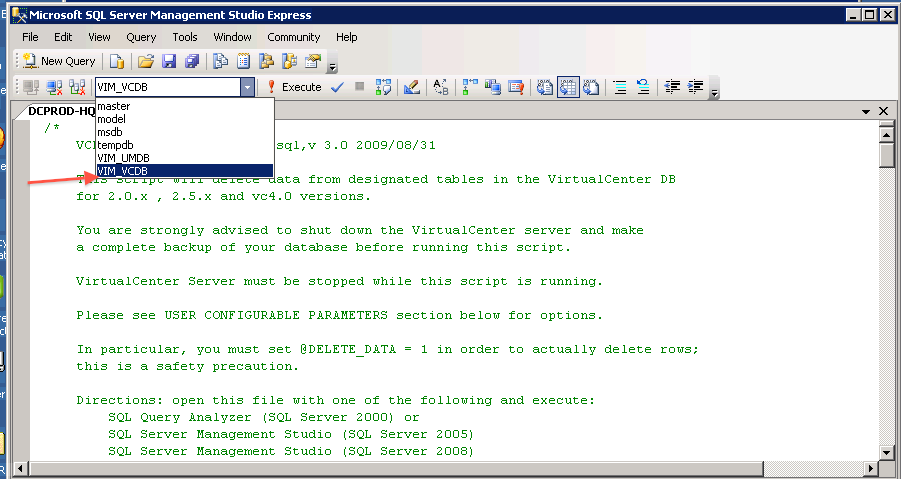The image size is (901, 479).
Task: Click the Open File folder icon
Action: point(146,61)
